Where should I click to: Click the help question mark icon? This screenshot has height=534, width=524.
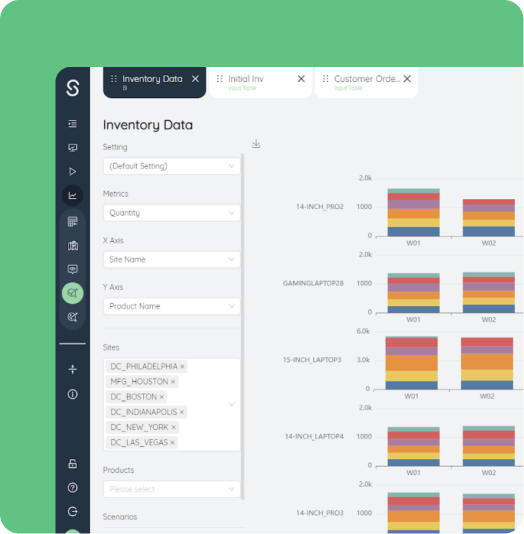[x=73, y=488]
